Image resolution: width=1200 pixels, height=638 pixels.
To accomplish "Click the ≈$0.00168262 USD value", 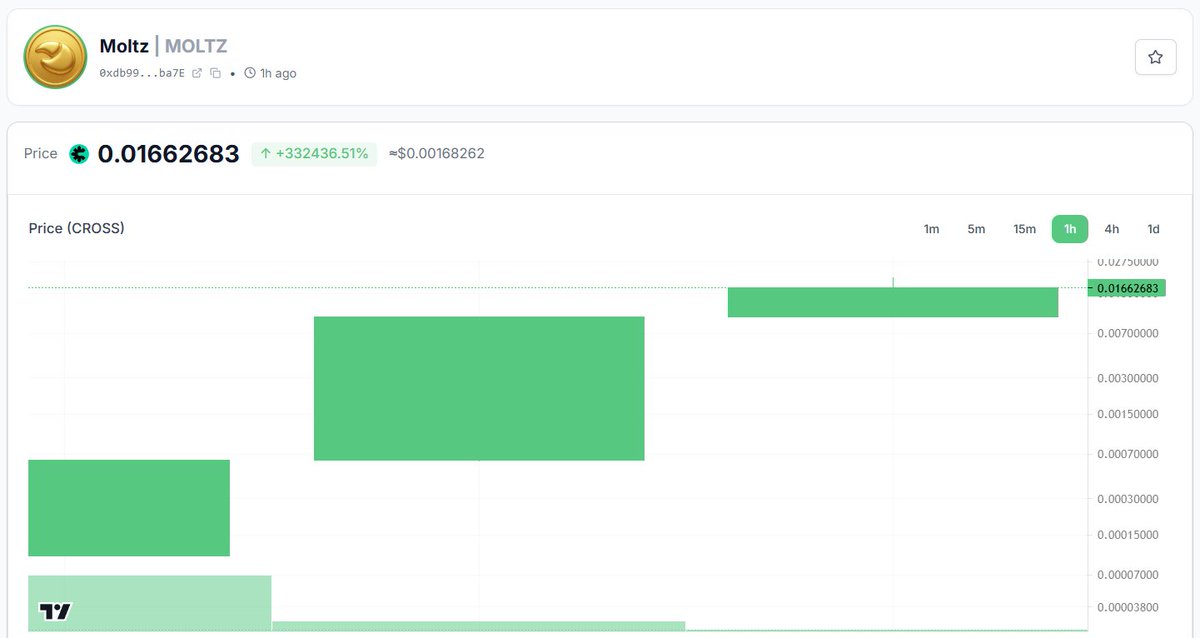I will 436,154.
